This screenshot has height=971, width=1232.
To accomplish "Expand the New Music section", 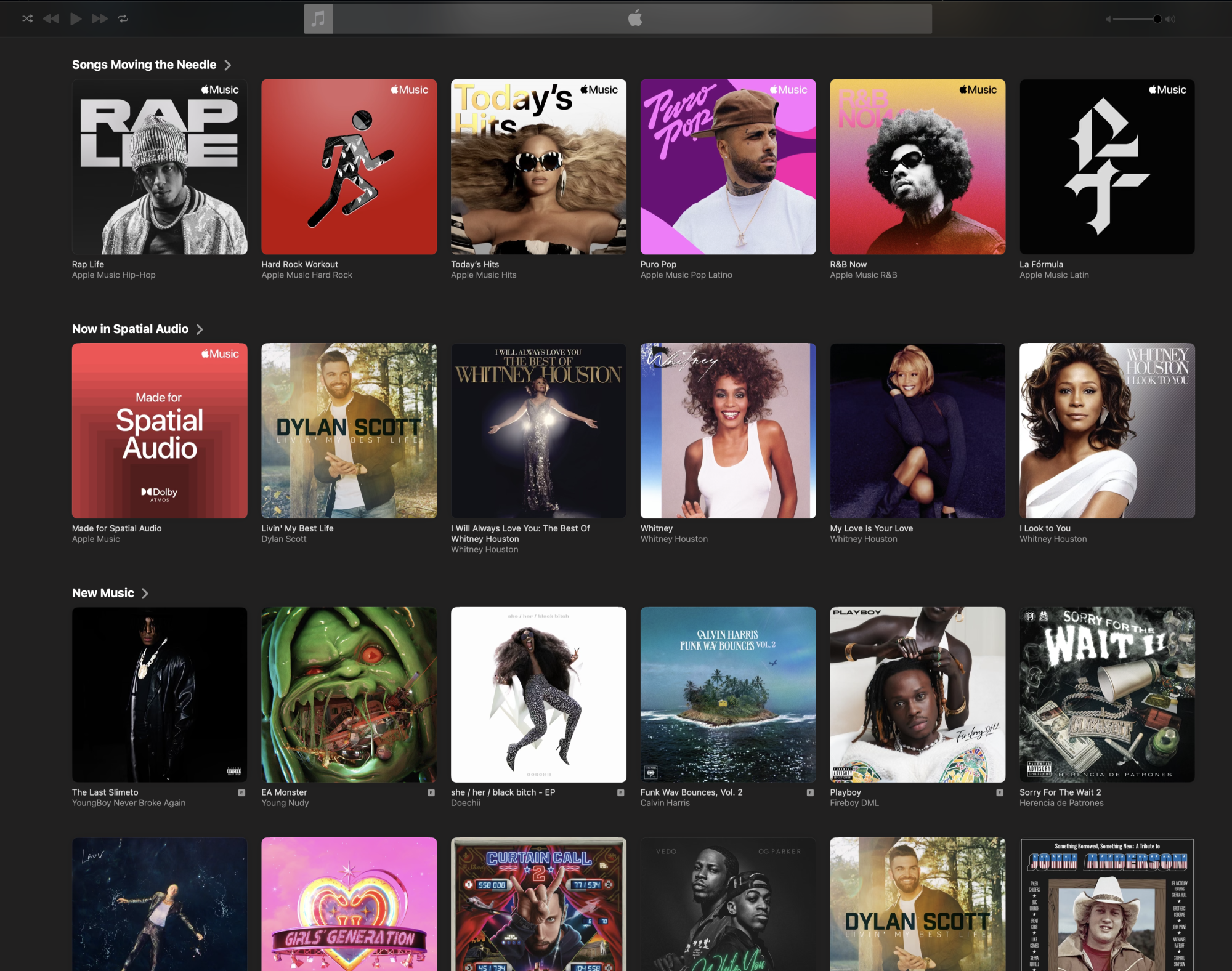I will tap(145, 594).
